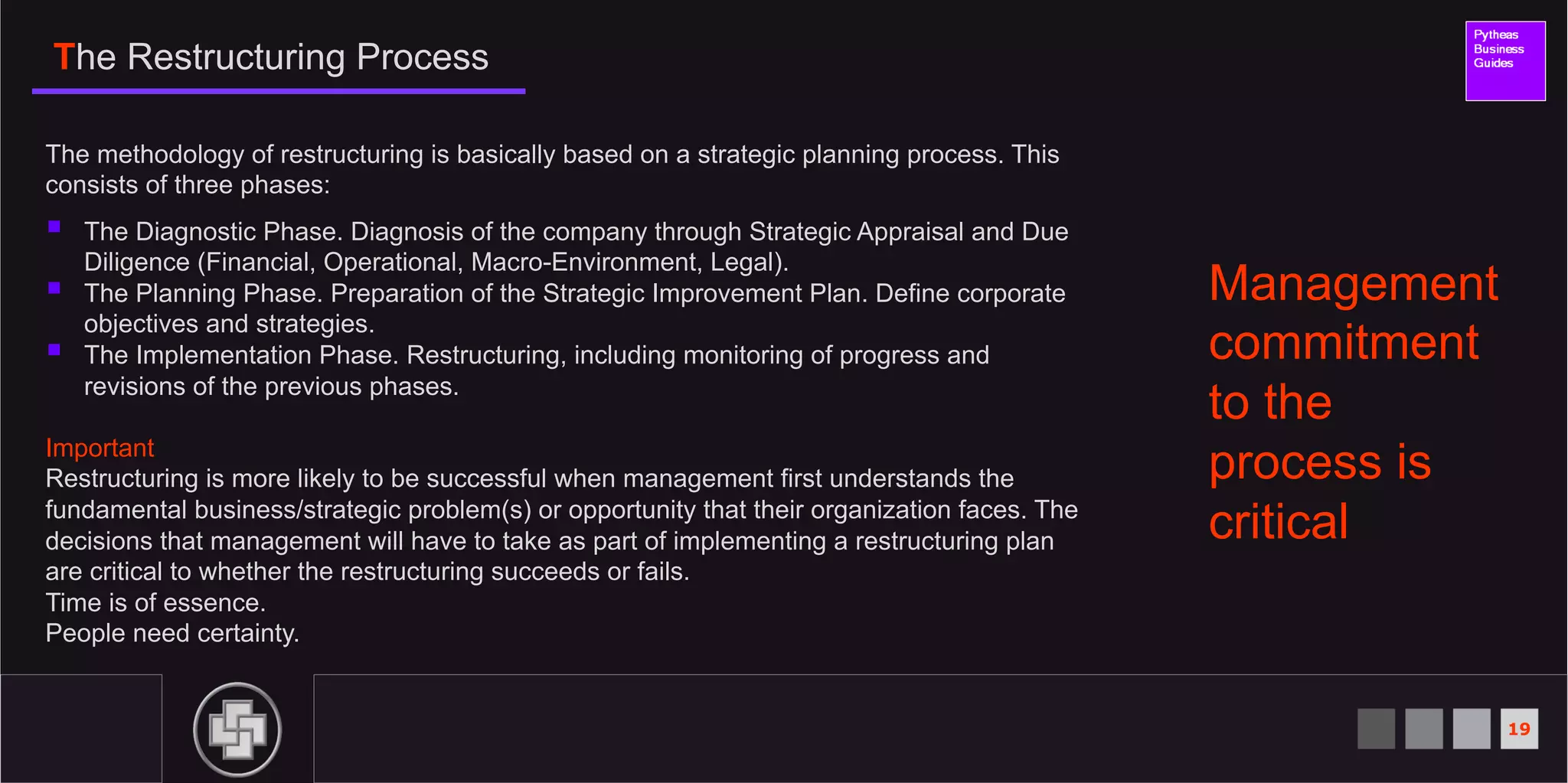Click the middle gray footer square
Viewport: 1568px width, 783px height.
click(x=1423, y=728)
